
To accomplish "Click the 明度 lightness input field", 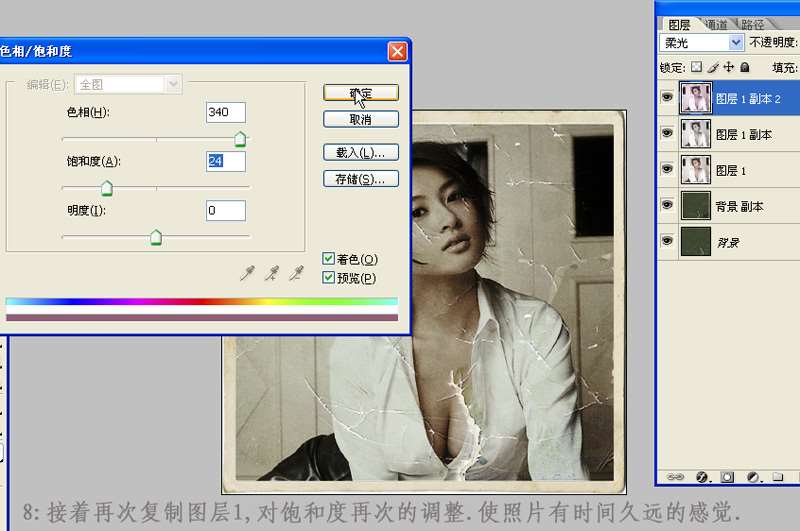I will [x=225, y=210].
